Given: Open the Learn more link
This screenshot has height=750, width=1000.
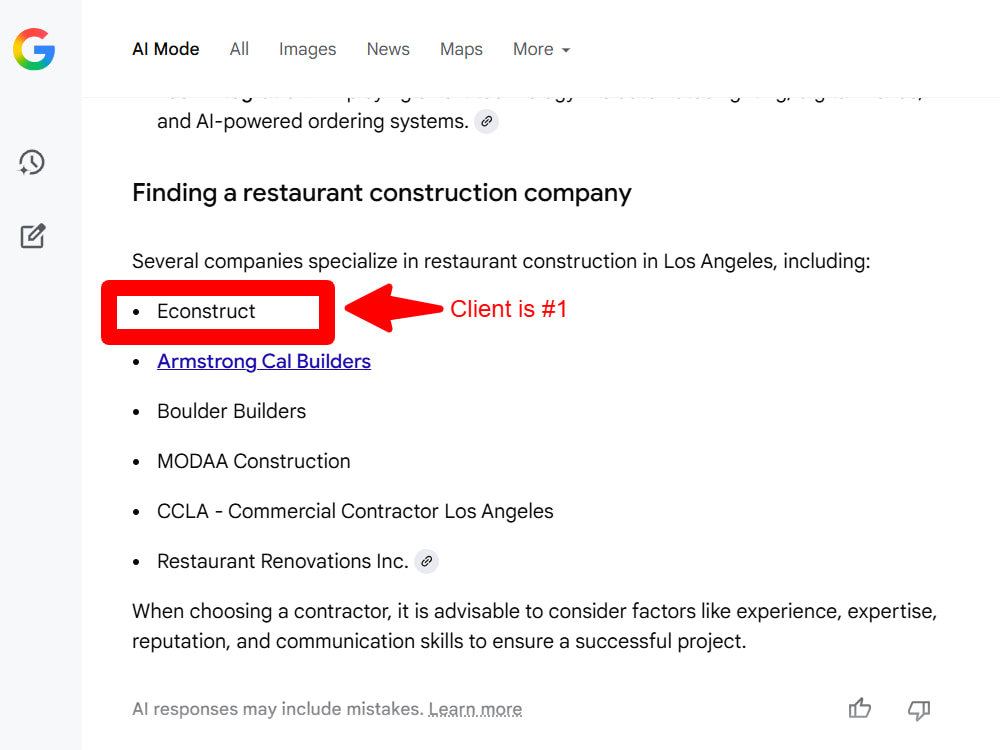Looking at the screenshot, I should (475, 709).
